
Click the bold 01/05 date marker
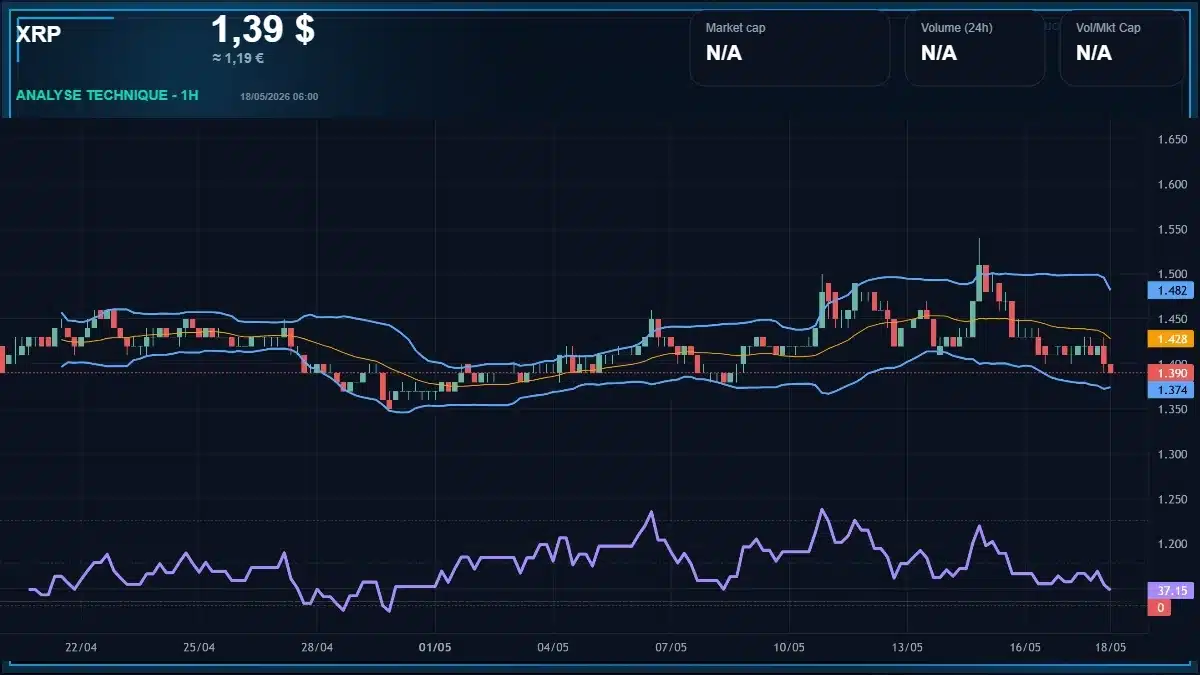click(x=435, y=648)
